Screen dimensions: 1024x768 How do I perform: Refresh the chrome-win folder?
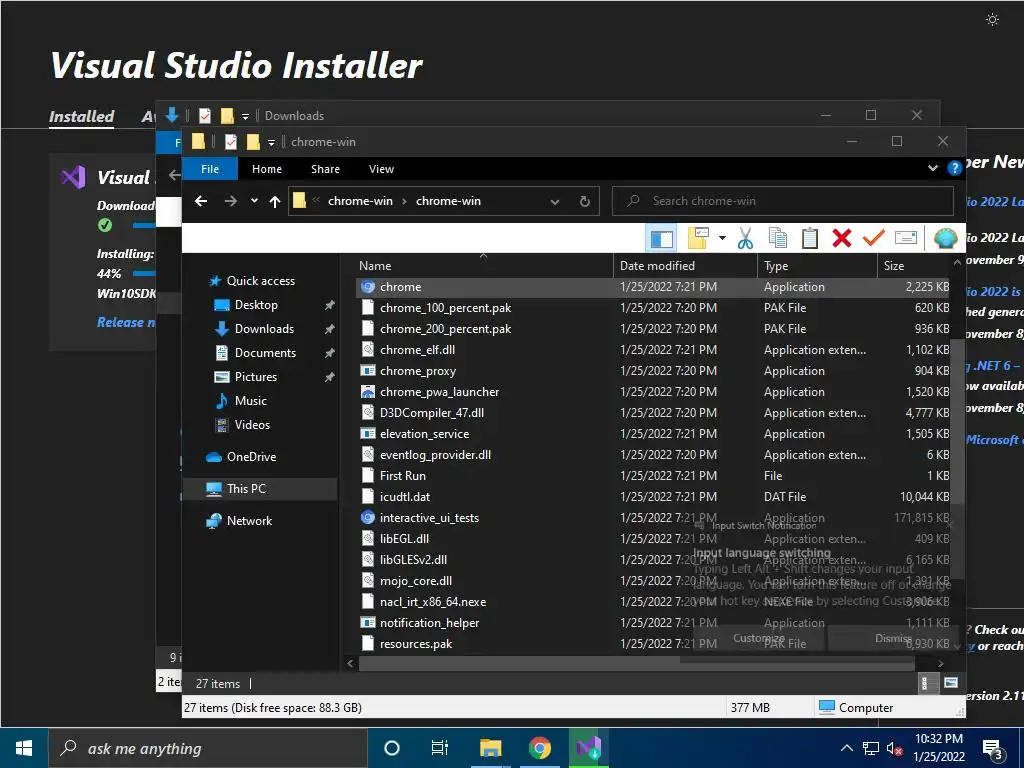pos(584,202)
